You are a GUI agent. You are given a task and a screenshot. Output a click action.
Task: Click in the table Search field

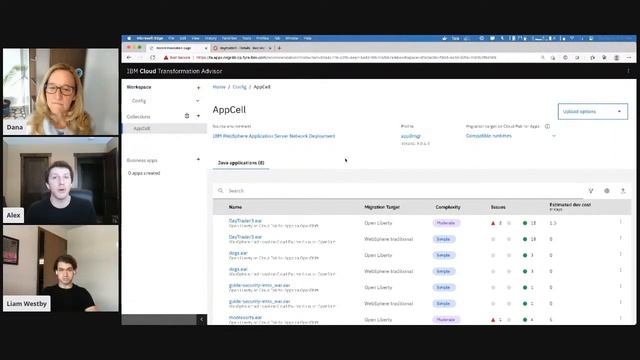pyautogui.click(x=398, y=191)
